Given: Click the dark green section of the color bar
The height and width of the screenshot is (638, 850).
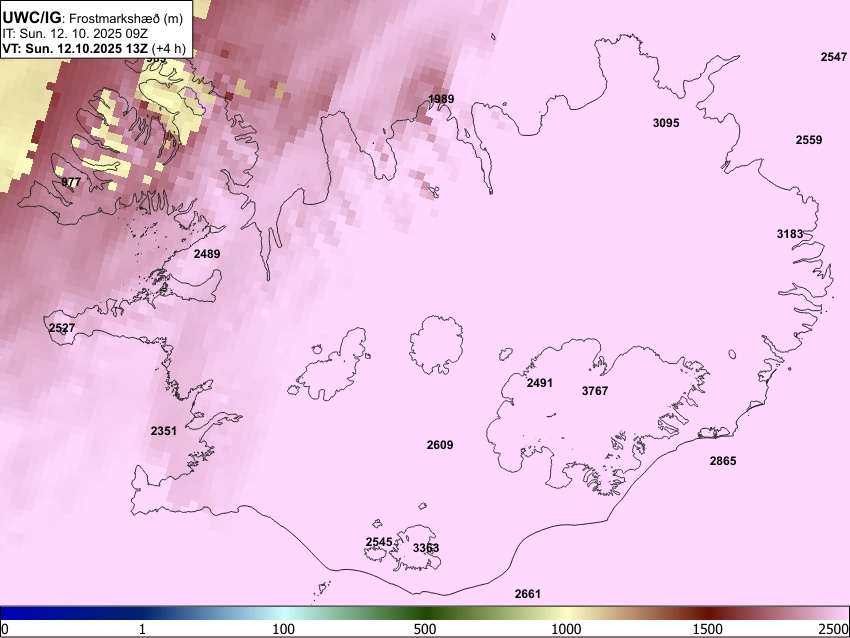Looking at the screenshot, I should tap(425, 613).
